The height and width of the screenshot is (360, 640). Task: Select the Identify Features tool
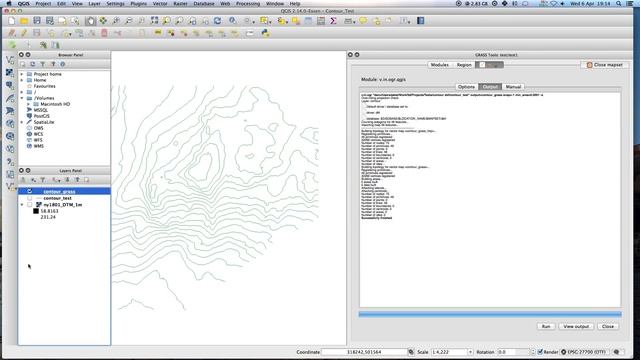tap(232, 21)
